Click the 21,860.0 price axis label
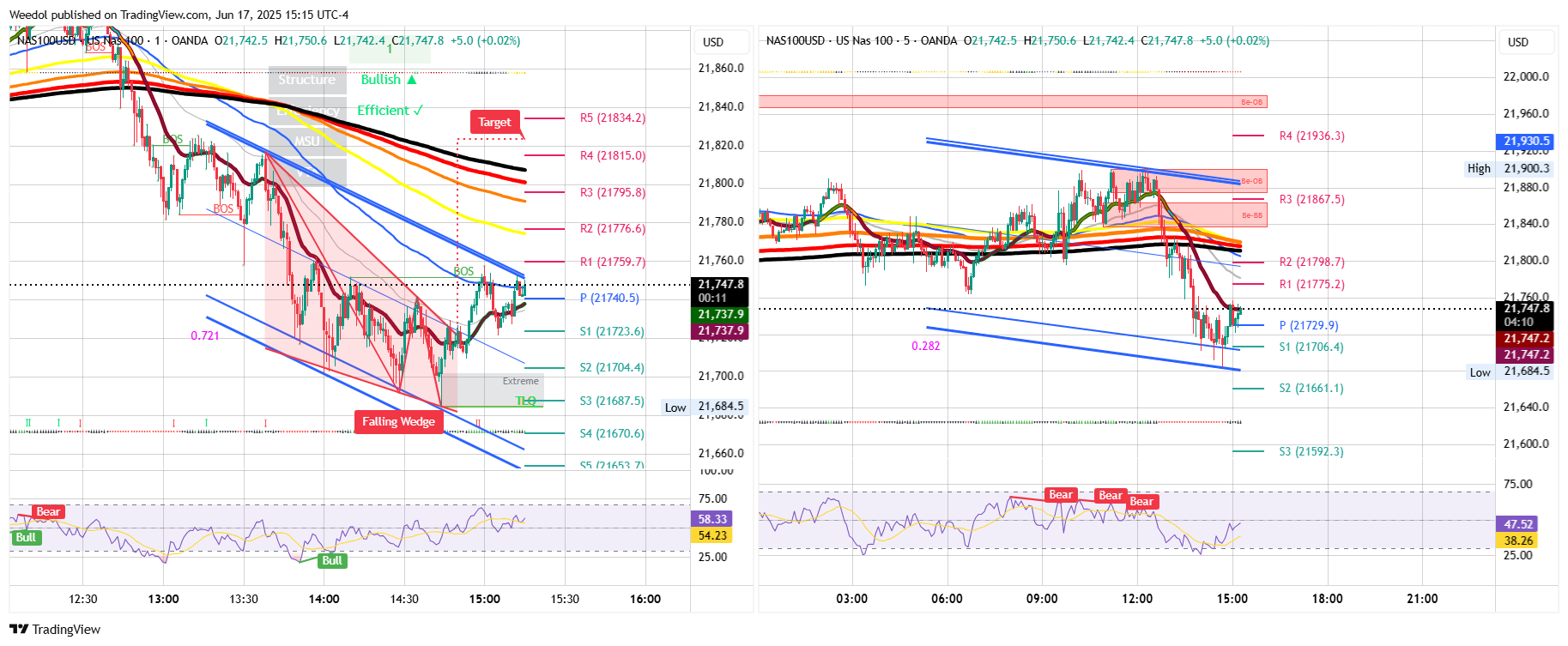 coord(721,69)
